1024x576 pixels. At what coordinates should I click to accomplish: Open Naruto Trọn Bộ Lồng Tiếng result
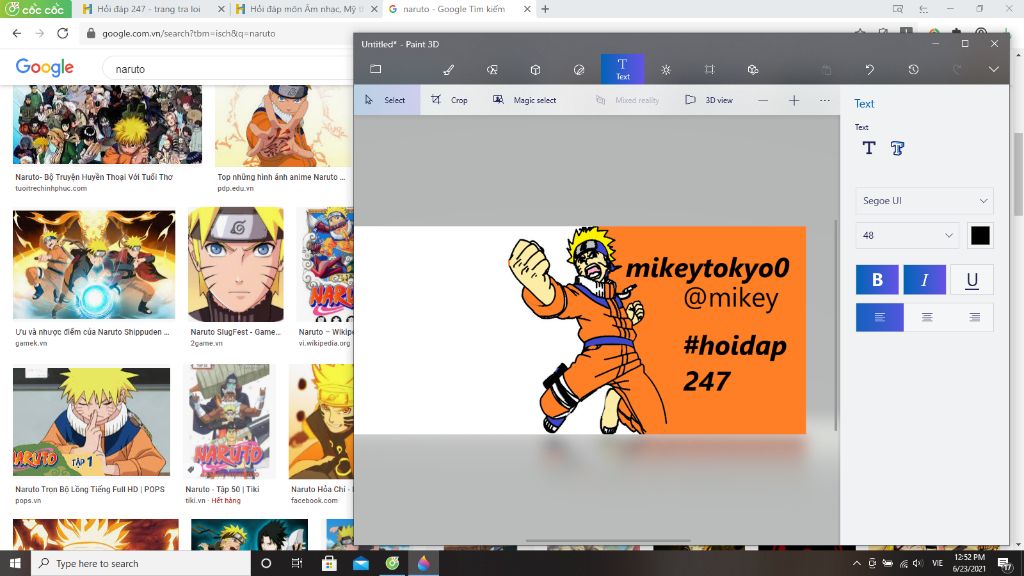[91, 421]
